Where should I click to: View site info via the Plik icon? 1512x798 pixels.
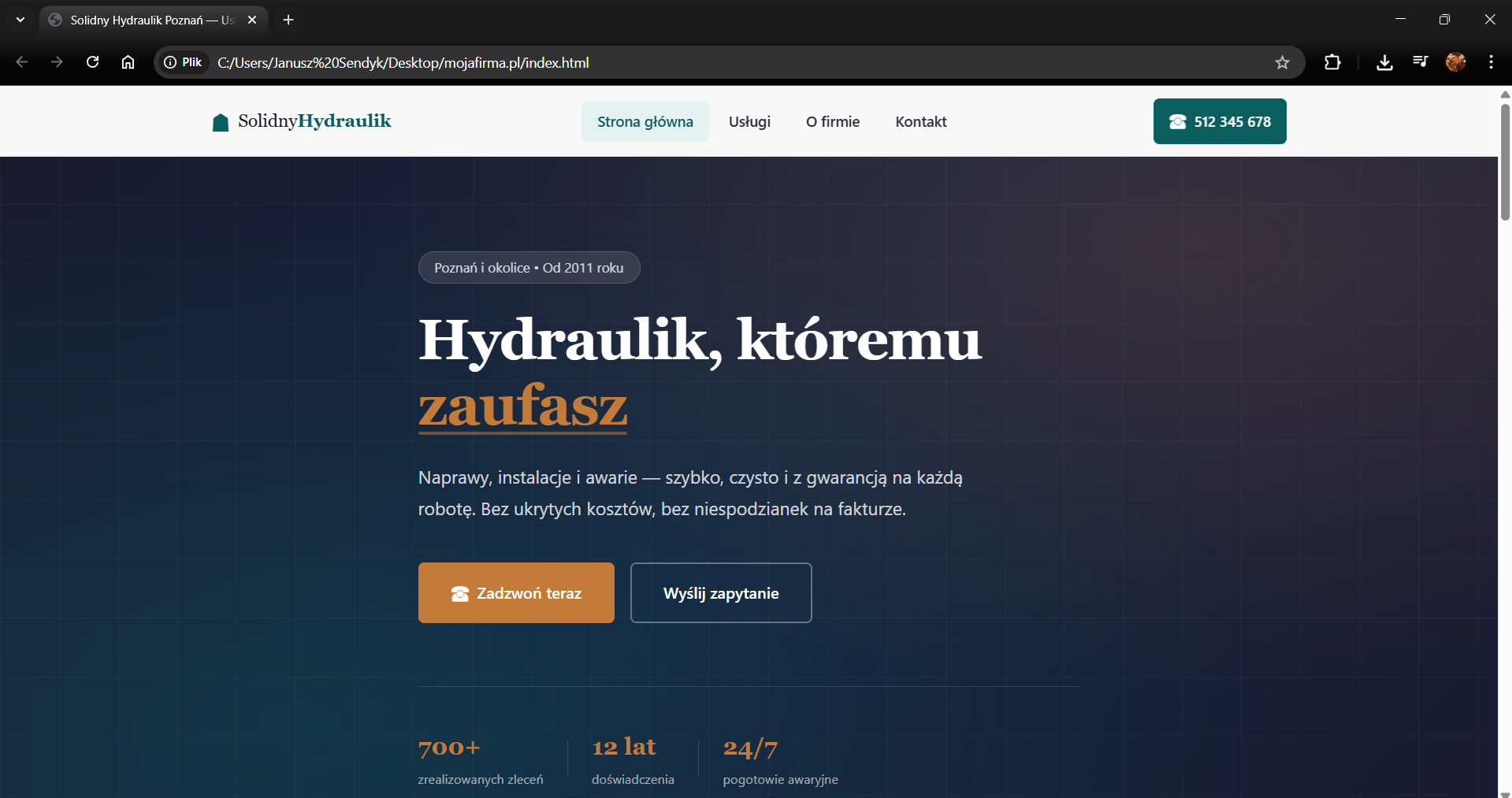[x=184, y=62]
